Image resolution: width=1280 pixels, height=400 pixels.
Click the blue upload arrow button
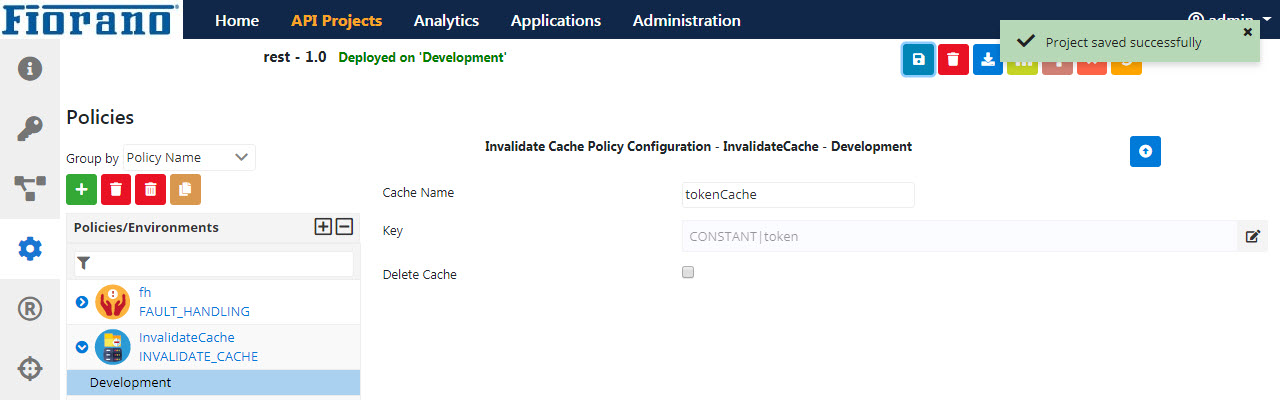(1145, 151)
